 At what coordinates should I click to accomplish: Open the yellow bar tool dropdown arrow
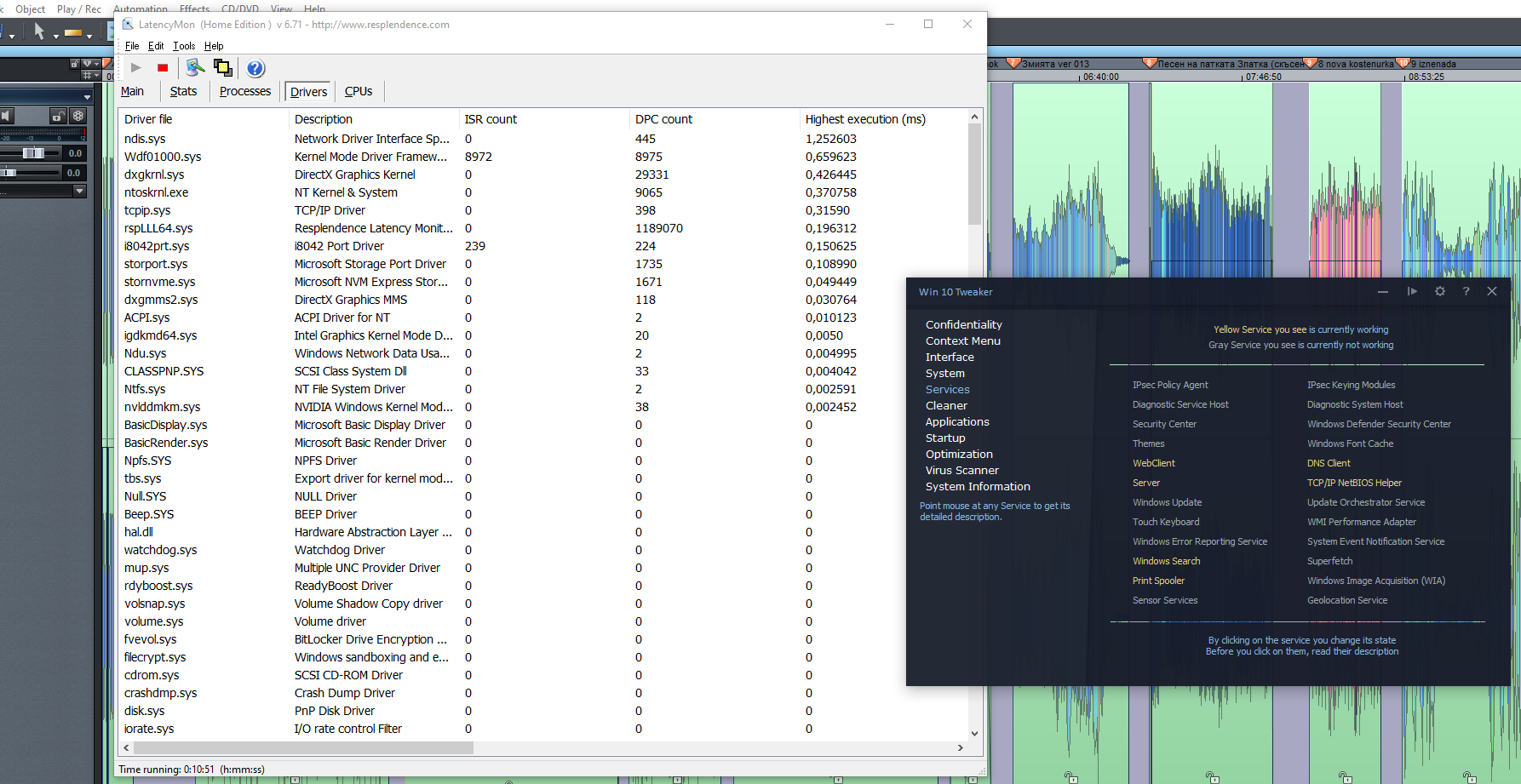point(89,36)
